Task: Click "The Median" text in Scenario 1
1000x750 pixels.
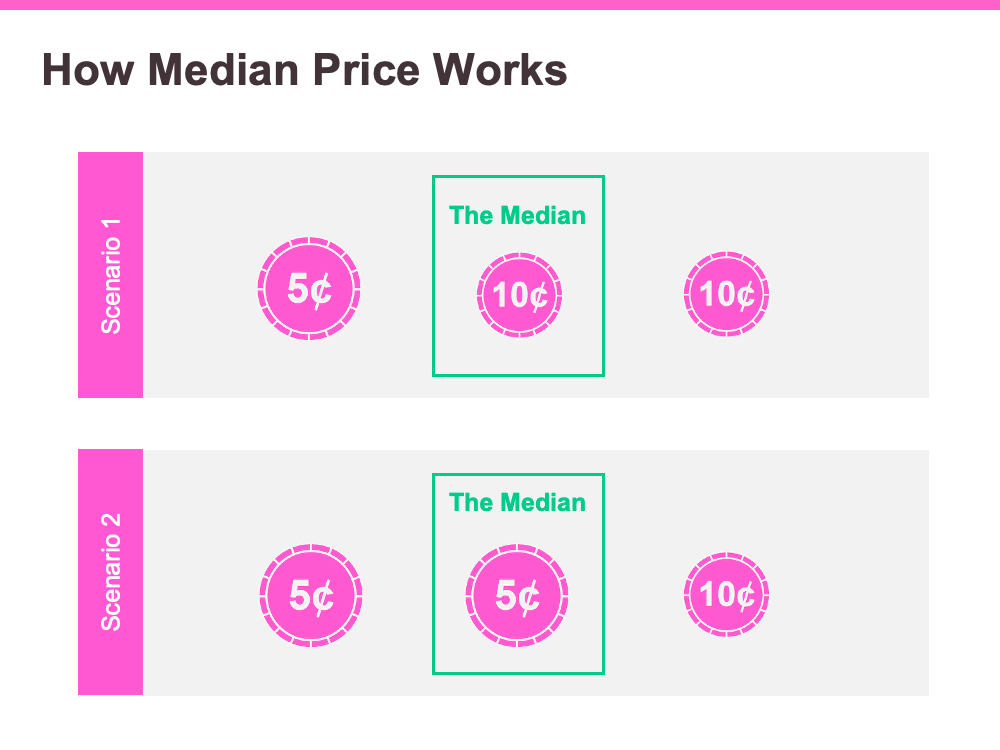Action: click(517, 216)
